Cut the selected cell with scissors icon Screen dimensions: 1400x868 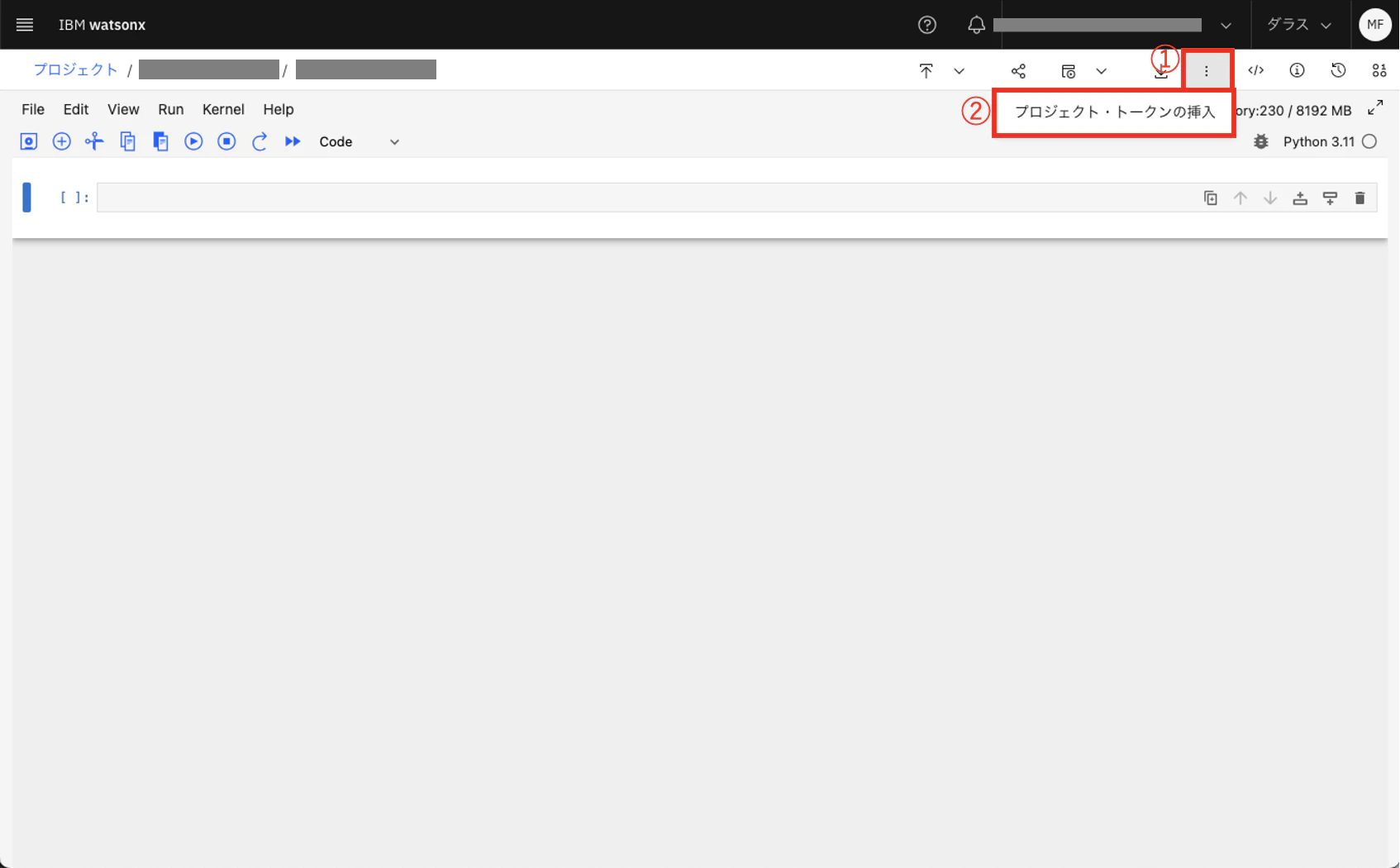[94, 141]
